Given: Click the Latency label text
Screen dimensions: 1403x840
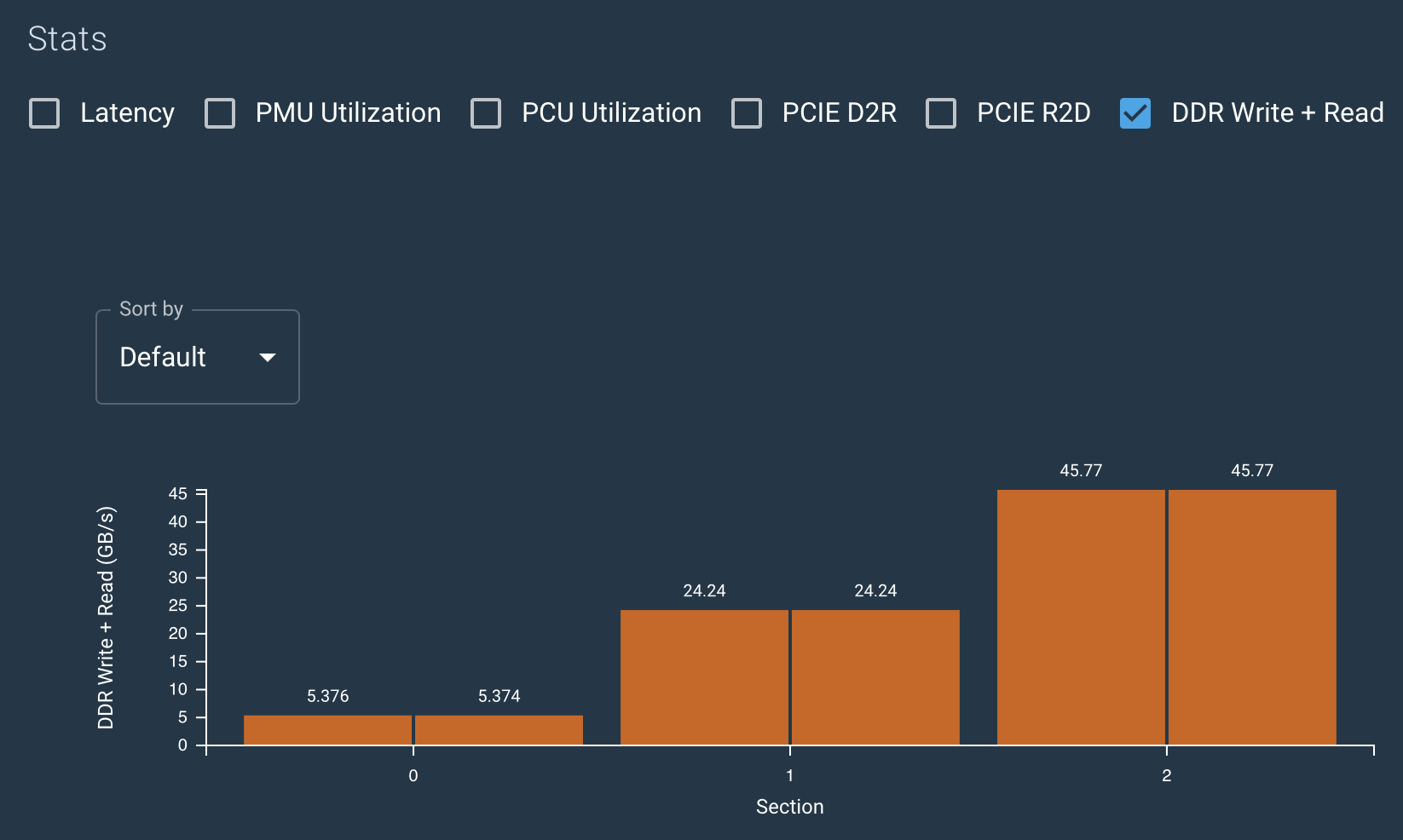Looking at the screenshot, I should (x=127, y=113).
